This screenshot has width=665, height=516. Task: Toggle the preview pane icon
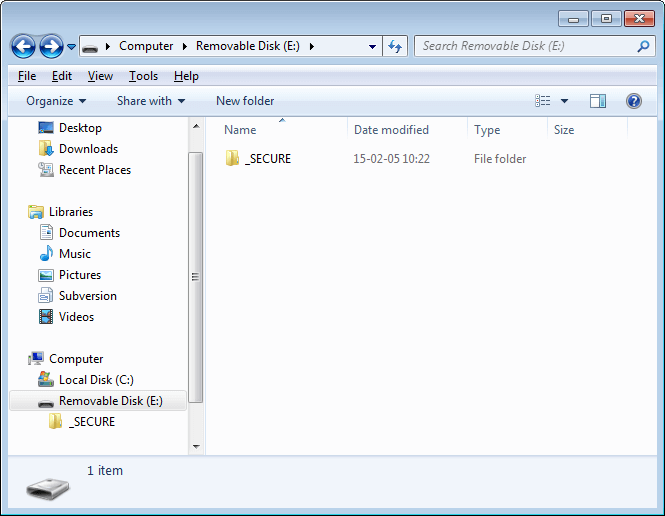tap(598, 101)
